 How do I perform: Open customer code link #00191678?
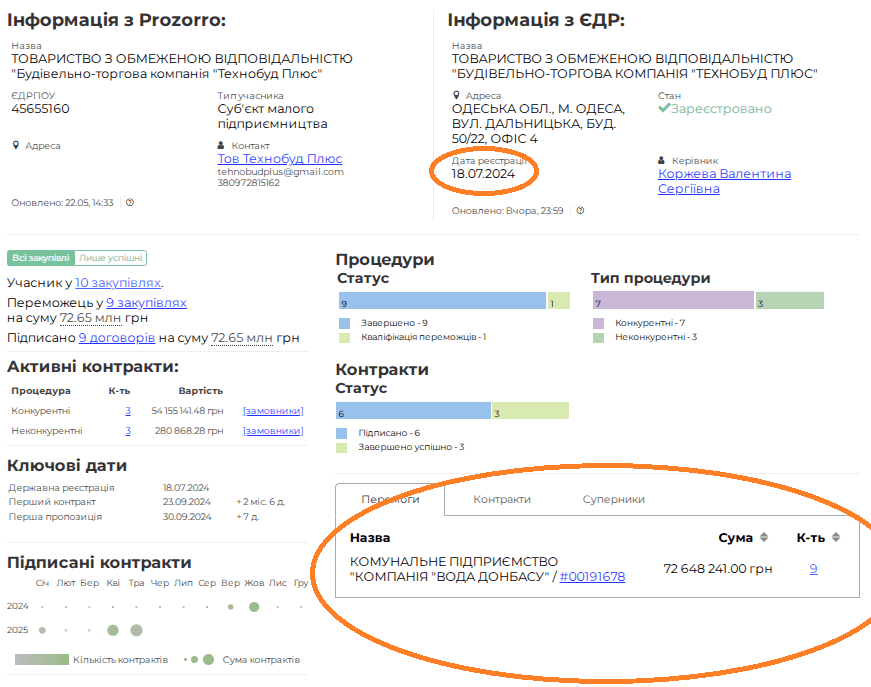click(592, 577)
